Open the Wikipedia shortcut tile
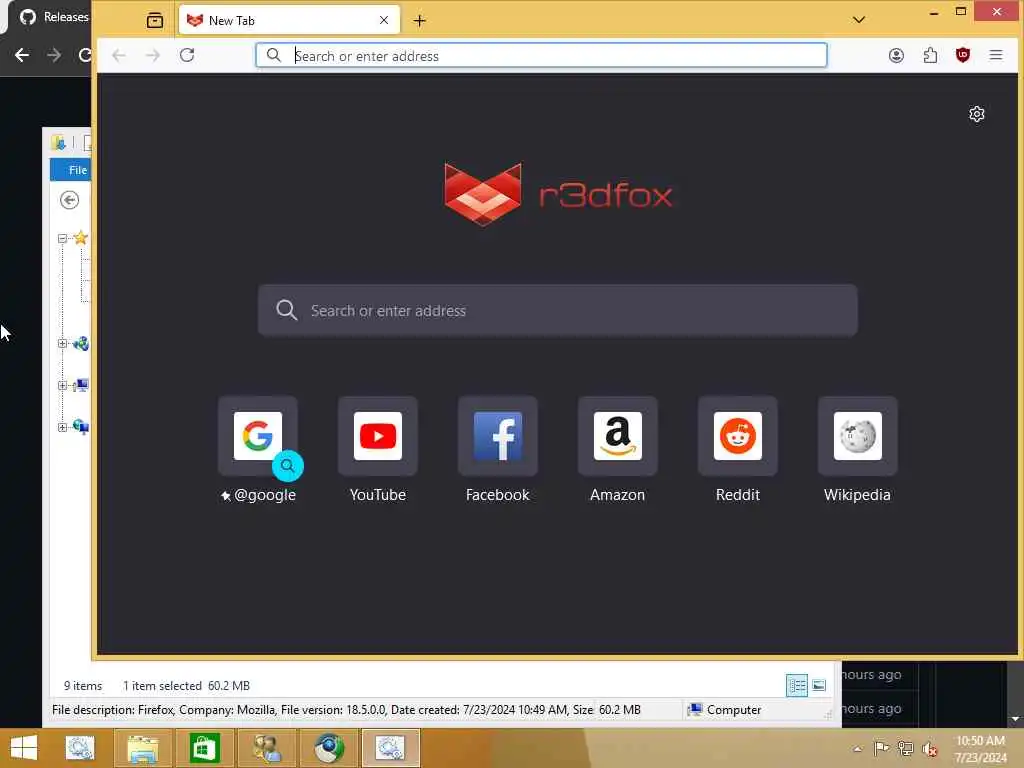Viewport: 1024px width, 768px height. (857, 436)
